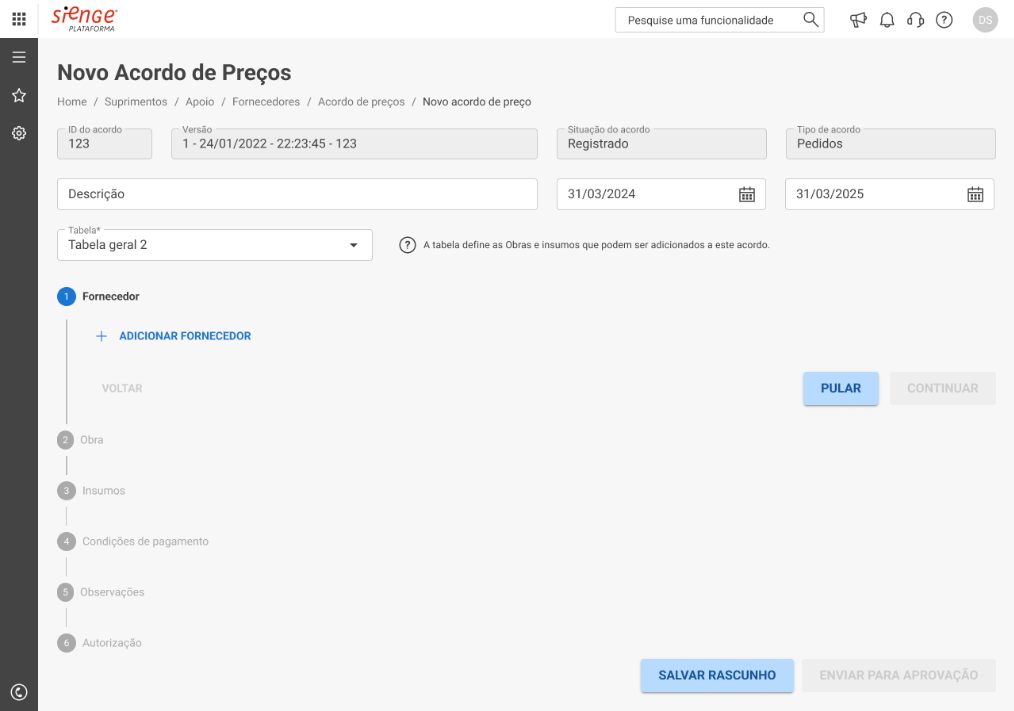Select step 4 Condições de pagamento
This screenshot has height=711, width=1014.
[x=133, y=541]
